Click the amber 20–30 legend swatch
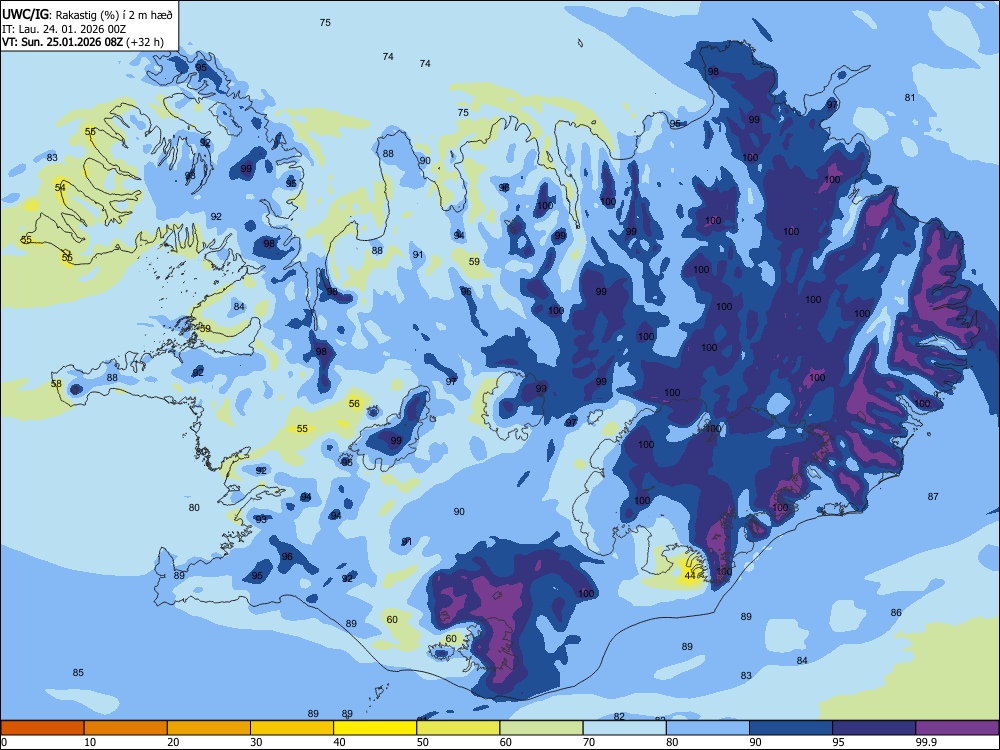 click(209, 728)
